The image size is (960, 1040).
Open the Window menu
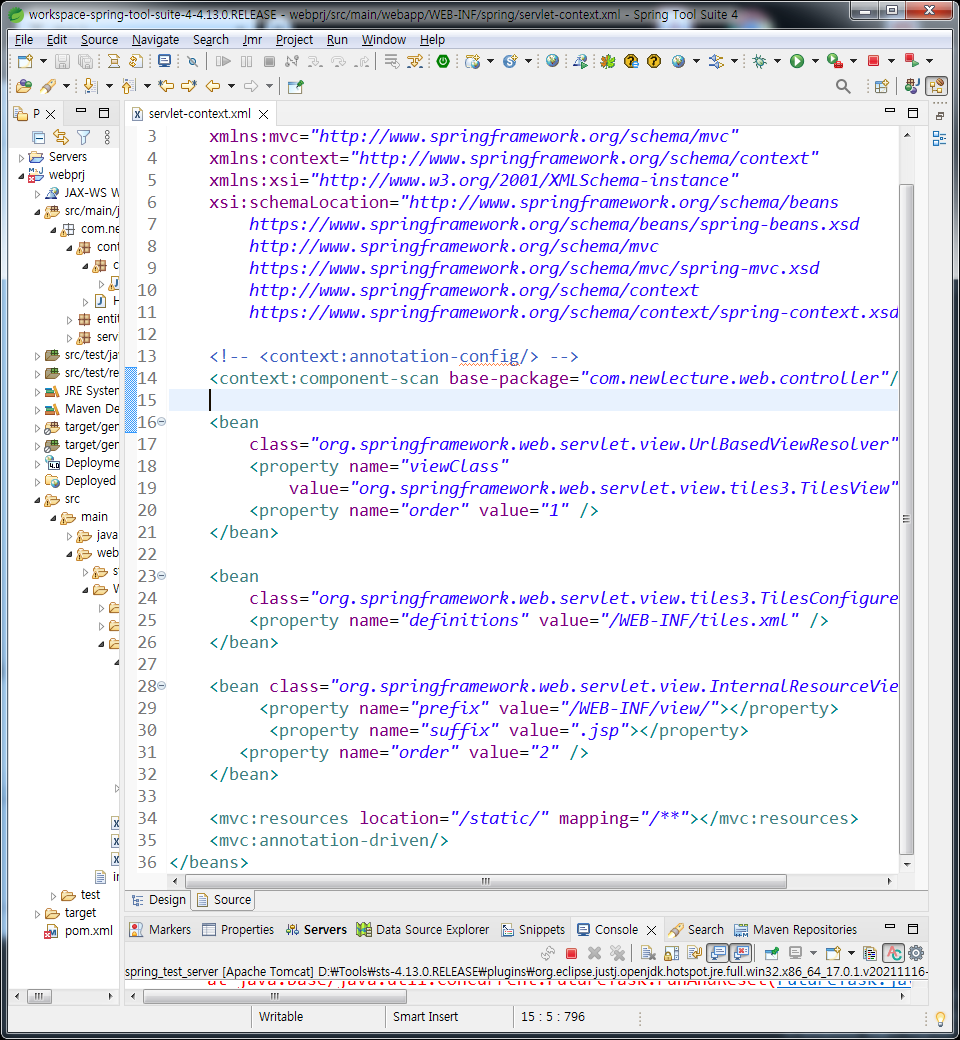tap(383, 40)
